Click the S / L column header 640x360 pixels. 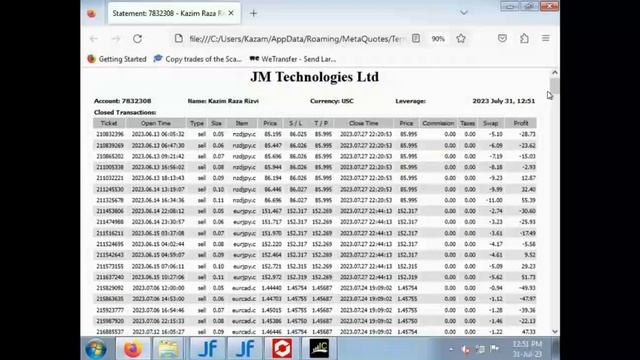pos(296,123)
